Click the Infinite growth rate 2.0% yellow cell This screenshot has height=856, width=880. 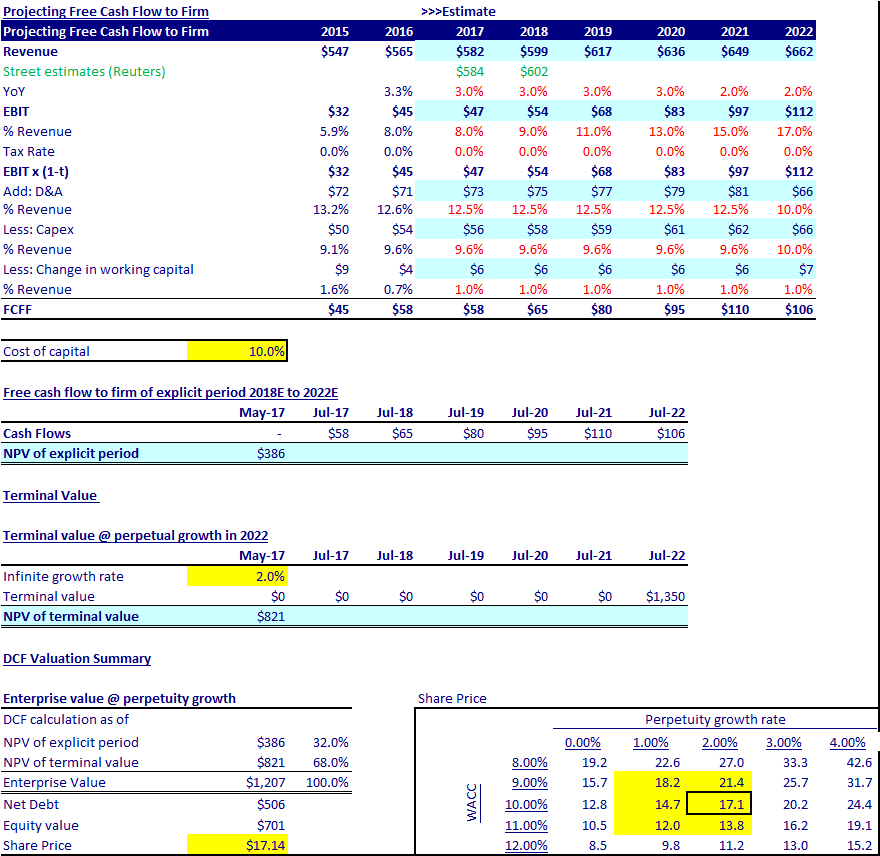coord(237,576)
